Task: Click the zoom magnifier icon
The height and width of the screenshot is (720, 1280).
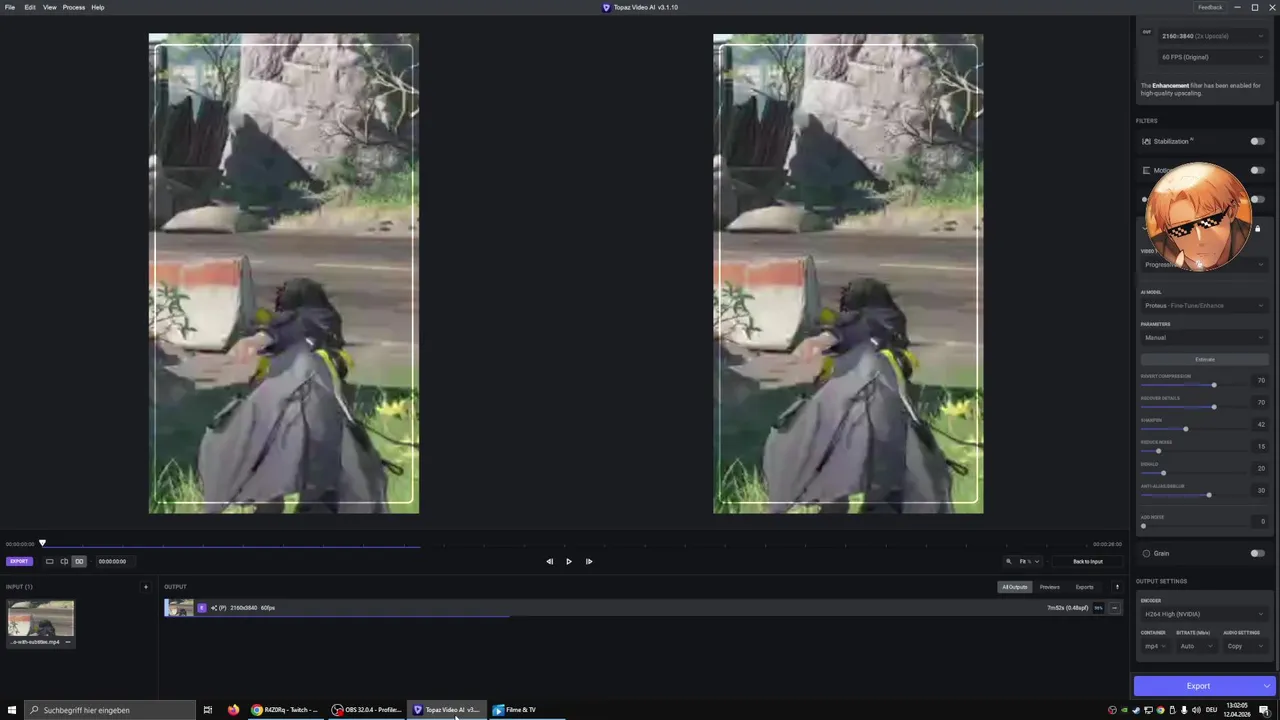Action: pos(1010,561)
